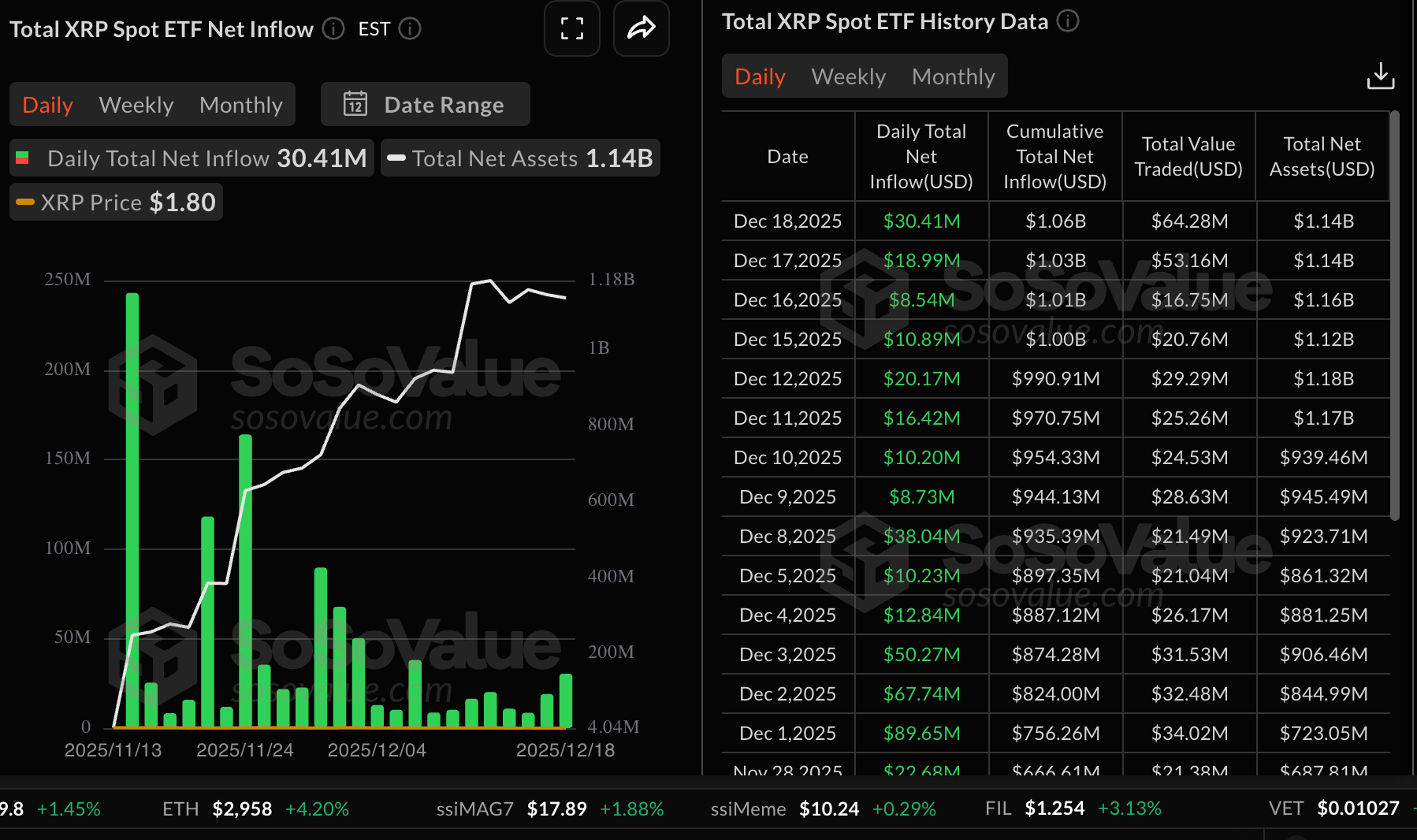This screenshot has width=1417, height=840.
Task: Click the info icon beside chart title
Action: point(333,29)
